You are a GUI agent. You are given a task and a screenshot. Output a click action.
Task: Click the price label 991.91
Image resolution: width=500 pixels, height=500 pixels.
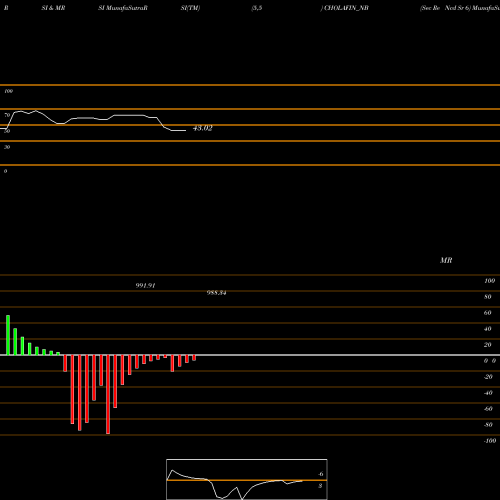(145, 286)
